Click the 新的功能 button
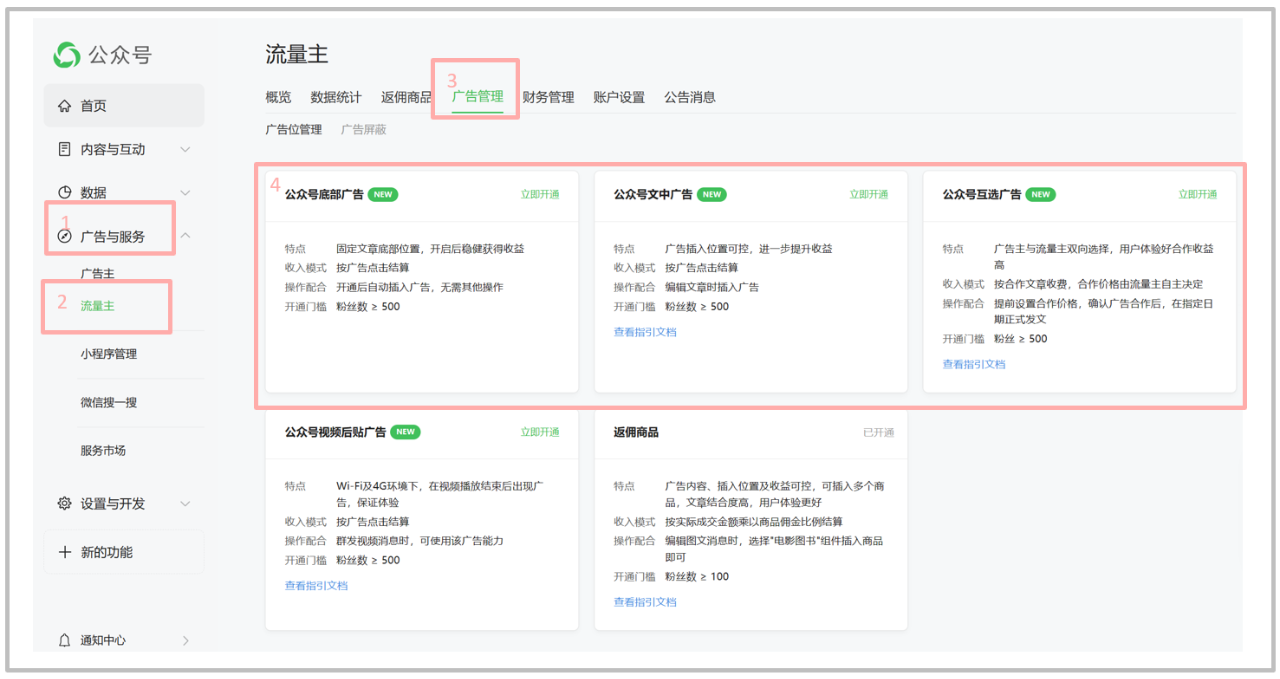Viewport: 1280px width, 679px height. [124, 552]
